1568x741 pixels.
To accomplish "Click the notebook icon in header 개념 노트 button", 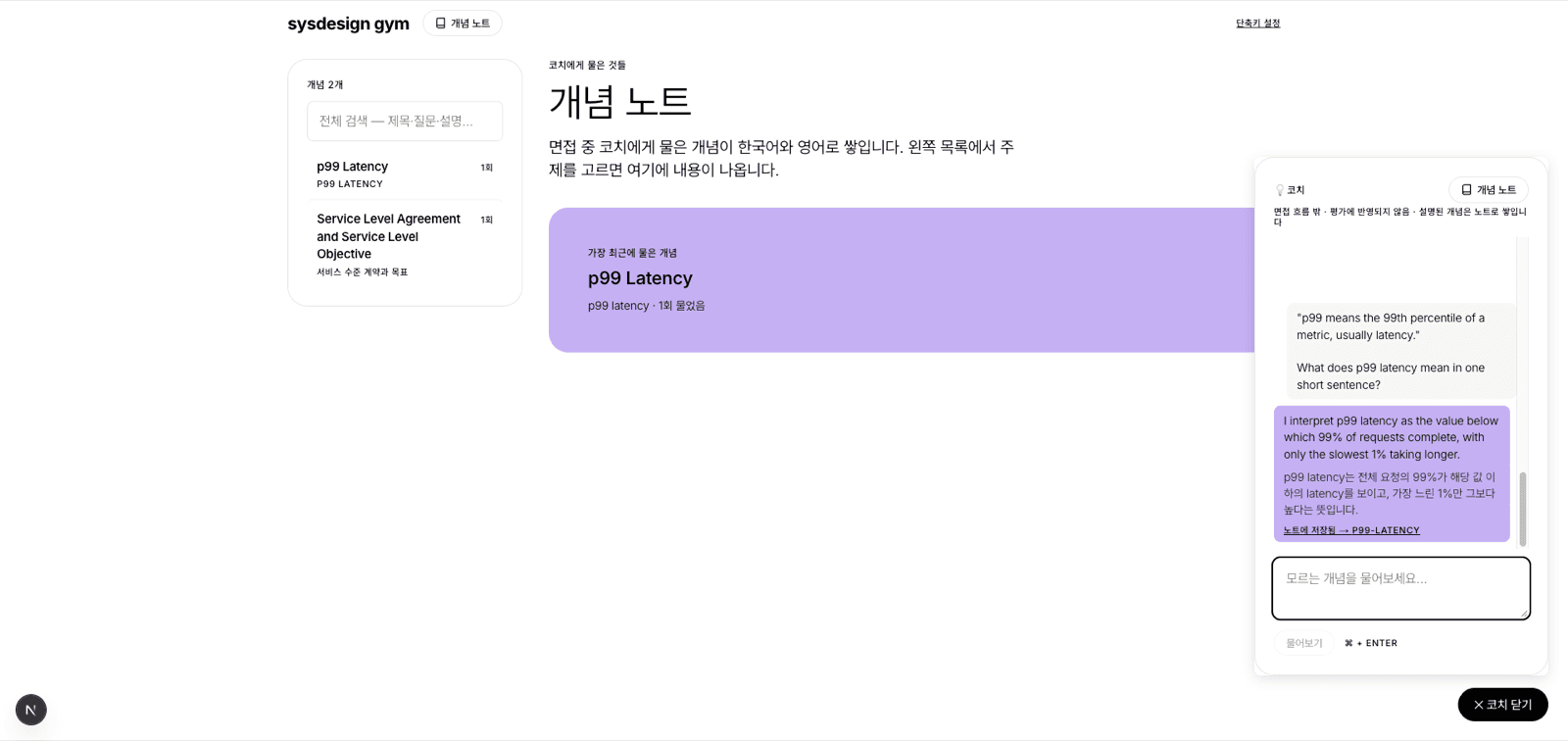I will pos(441,24).
